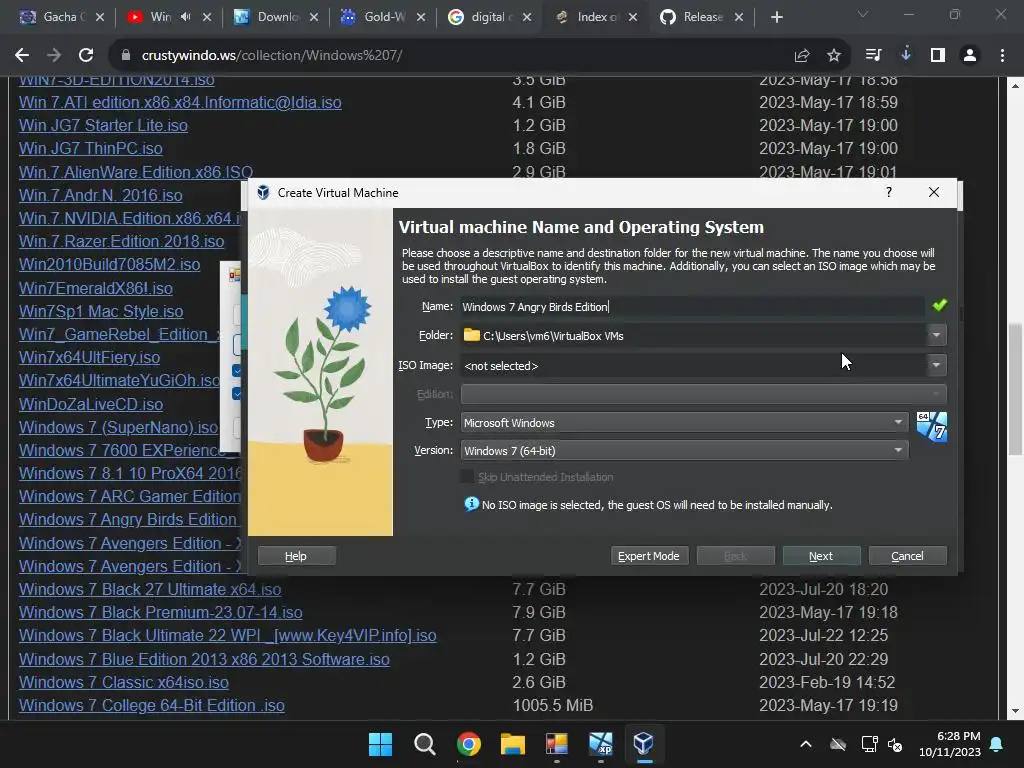This screenshot has height=768, width=1024.
Task: Click the muted volume tray icon
Action: pyautogui.click(x=895, y=744)
